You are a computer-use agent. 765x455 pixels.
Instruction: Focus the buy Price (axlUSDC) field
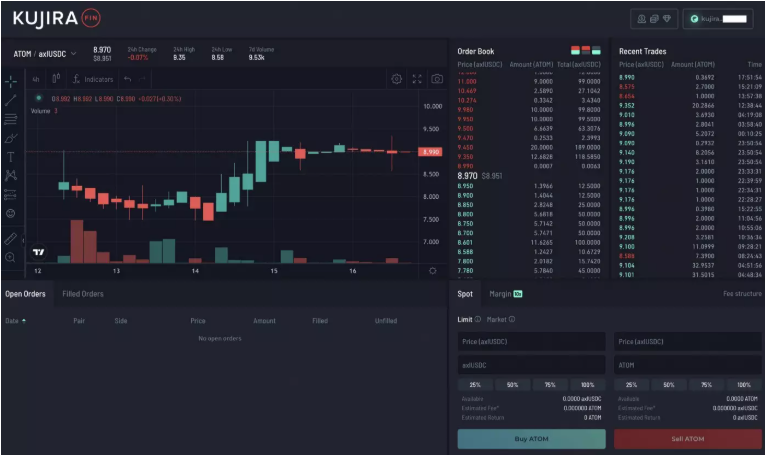click(x=531, y=341)
